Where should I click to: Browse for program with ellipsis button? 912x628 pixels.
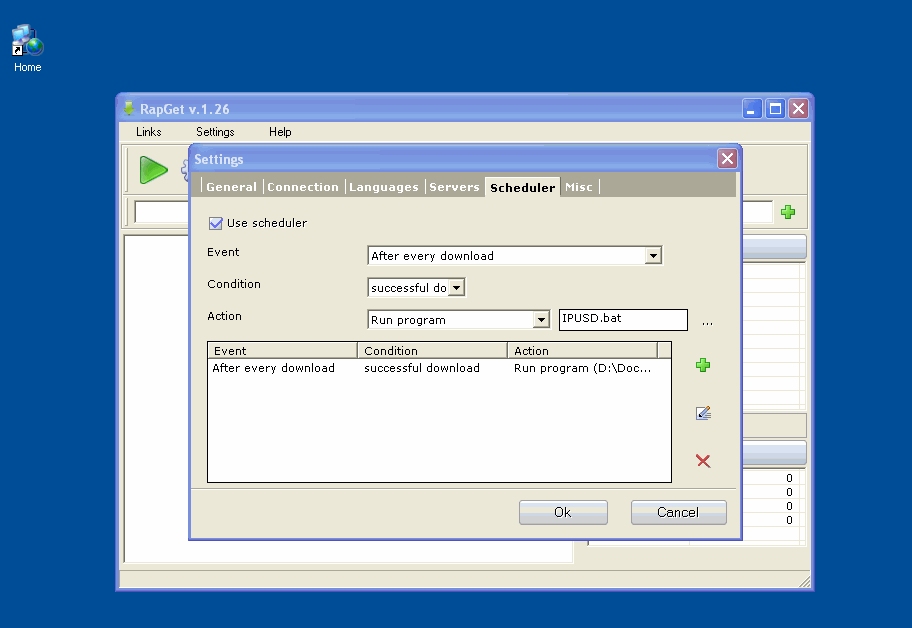point(707,322)
